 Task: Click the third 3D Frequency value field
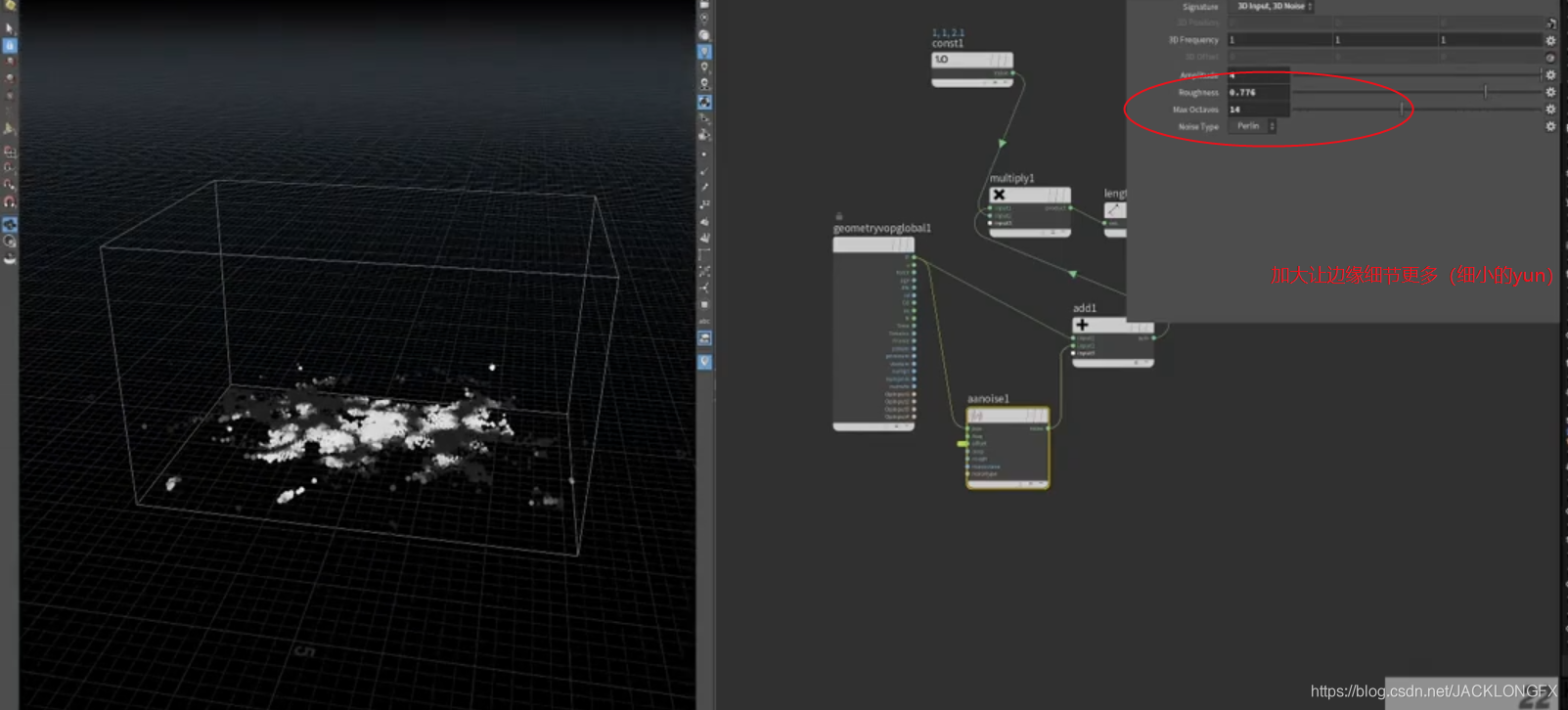(1490, 40)
